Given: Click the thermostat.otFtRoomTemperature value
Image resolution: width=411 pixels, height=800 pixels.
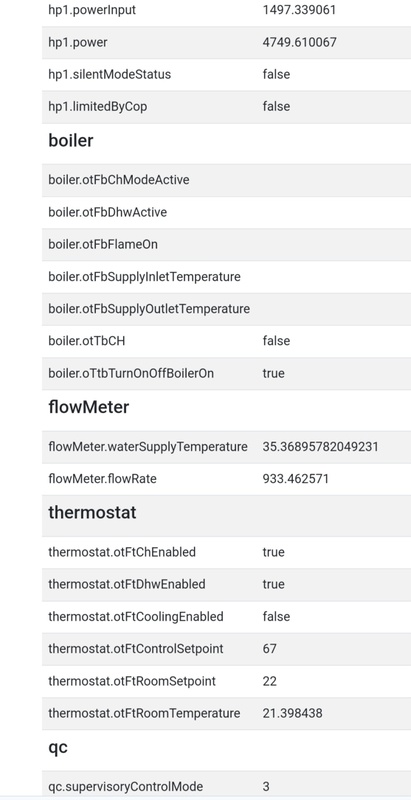Looking at the screenshot, I should pos(292,713).
